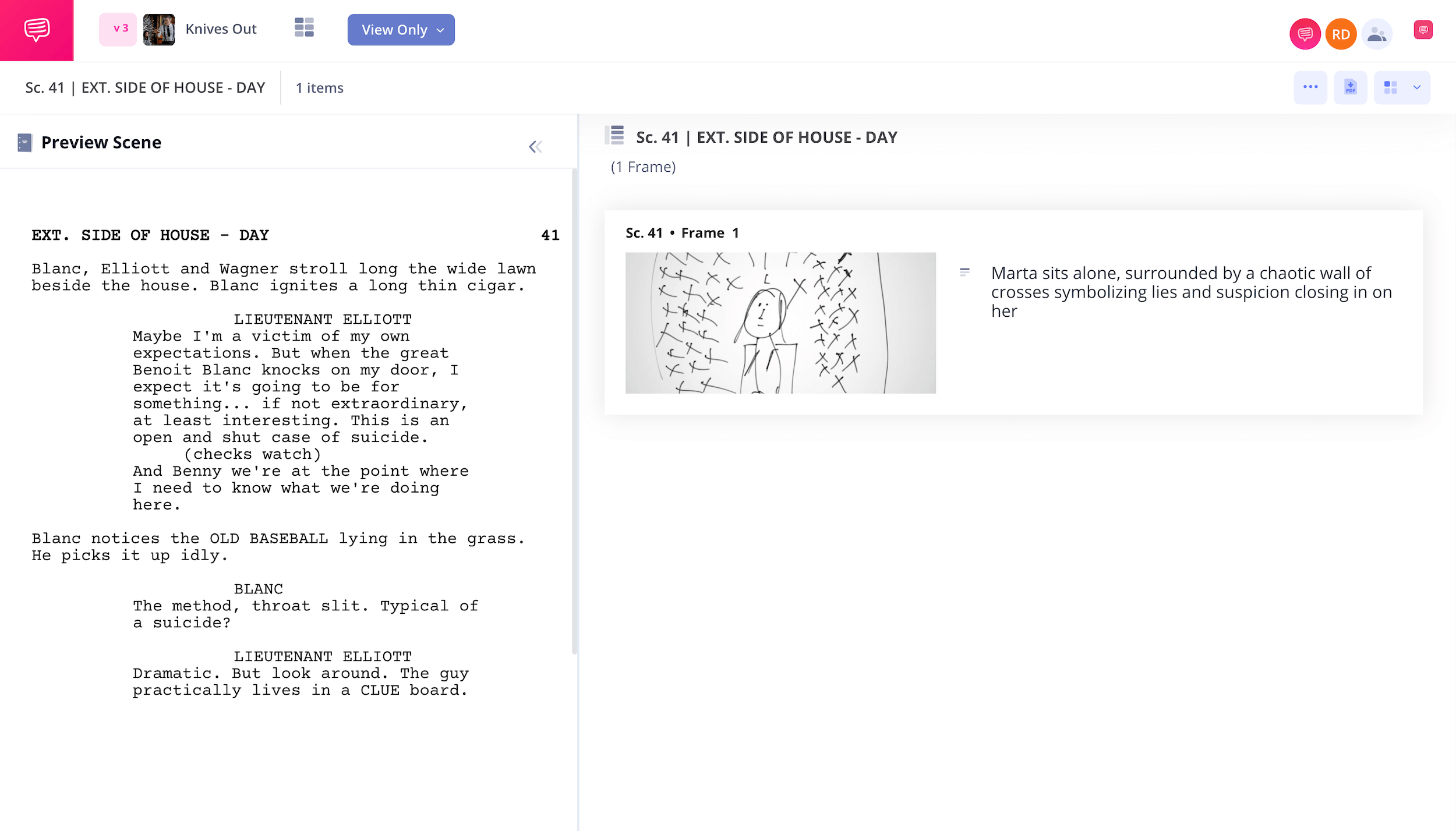Click the small pink notification chat icon
This screenshot has height=831, width=1456.
click(x=1423, y=30)
